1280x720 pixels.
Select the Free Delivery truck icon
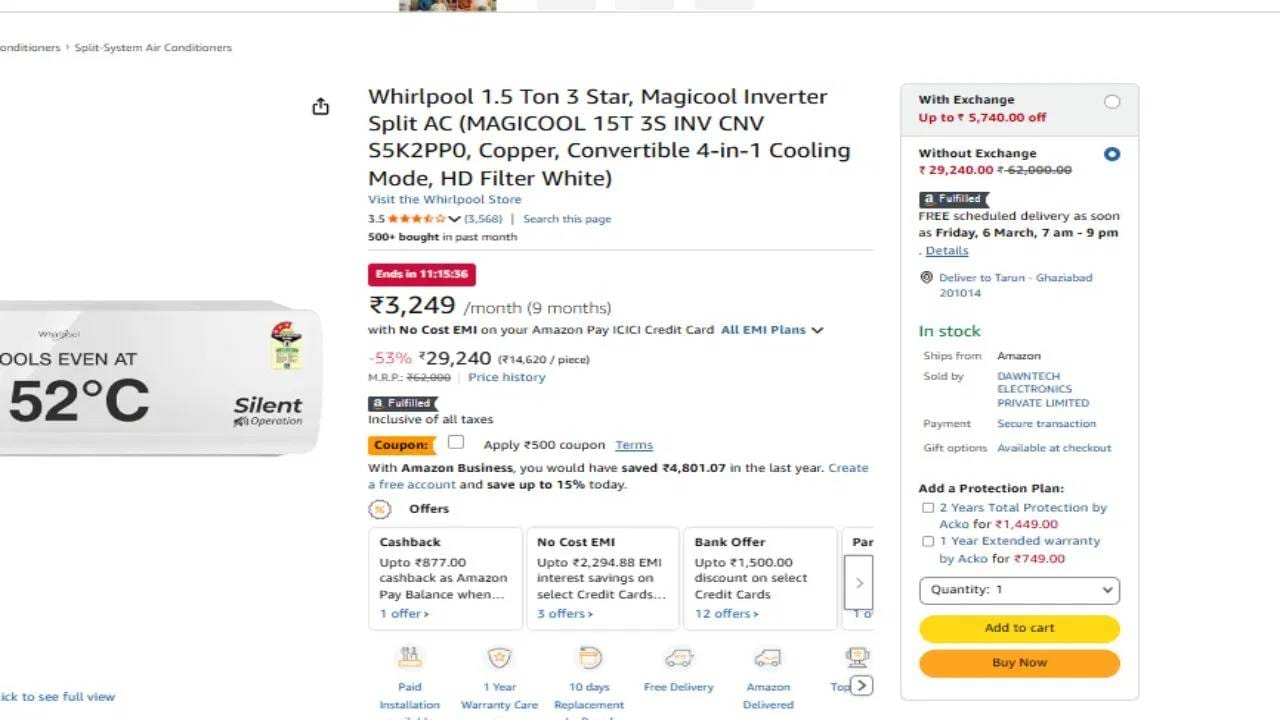[x=679, y=657]
